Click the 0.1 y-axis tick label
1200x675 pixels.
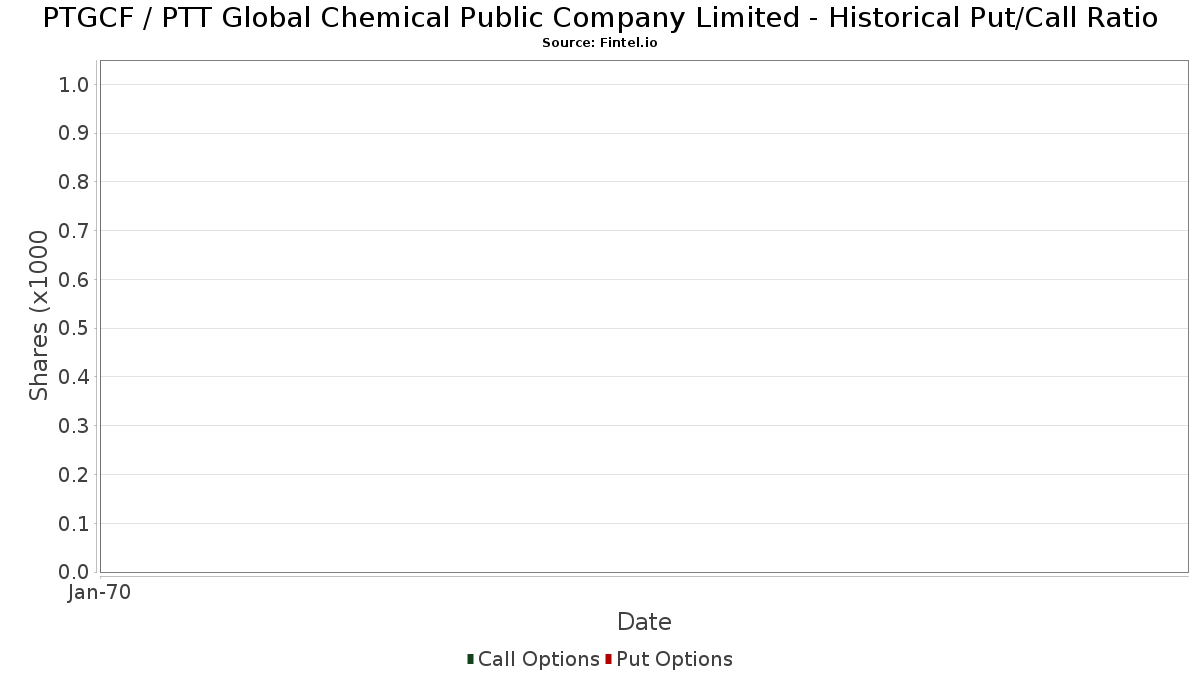[75, 524]
